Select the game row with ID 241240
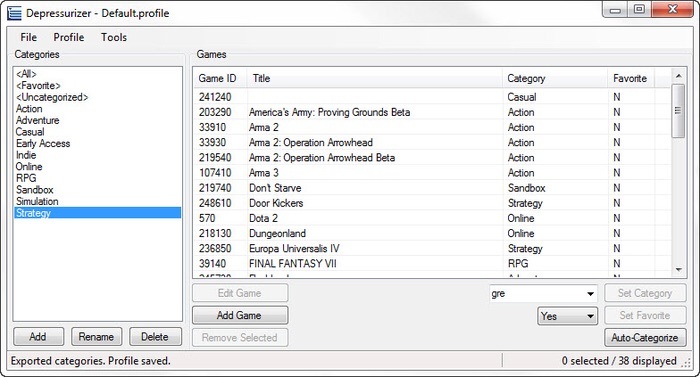The height and width of the screenshot is (377, 700). click(x=432, y=97)
